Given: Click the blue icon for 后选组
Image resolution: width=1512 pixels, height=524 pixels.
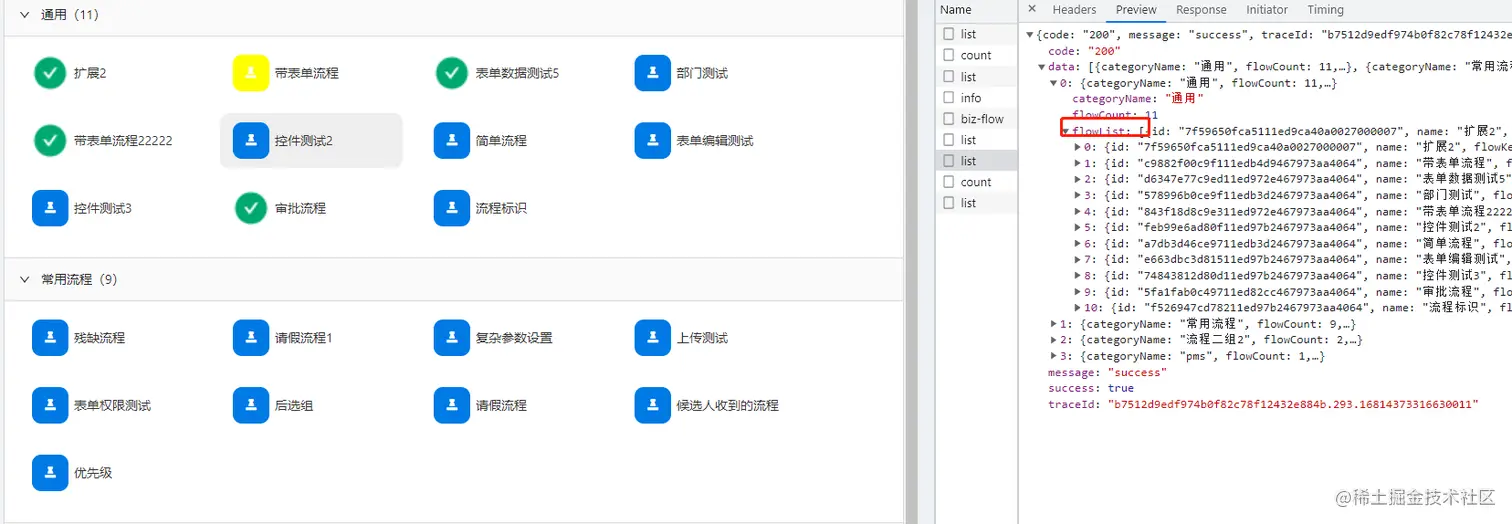Looking at the screenshot, I should pos(251,406).
